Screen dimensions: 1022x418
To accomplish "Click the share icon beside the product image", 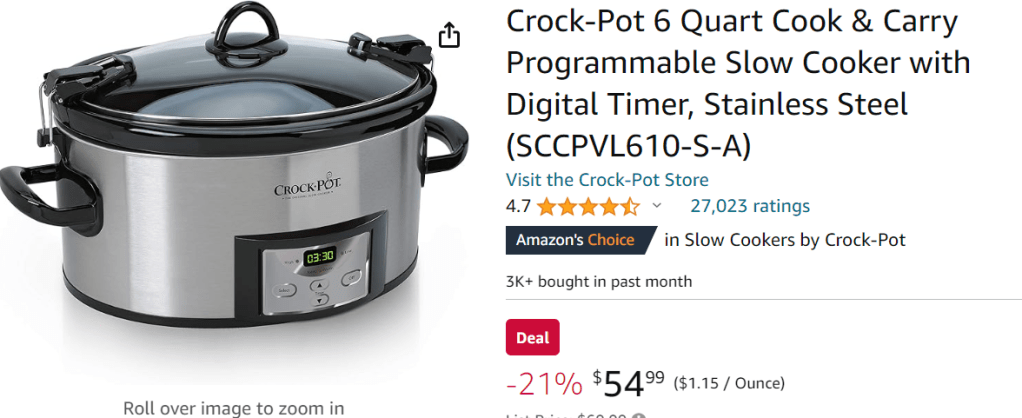I will (448, 35).
